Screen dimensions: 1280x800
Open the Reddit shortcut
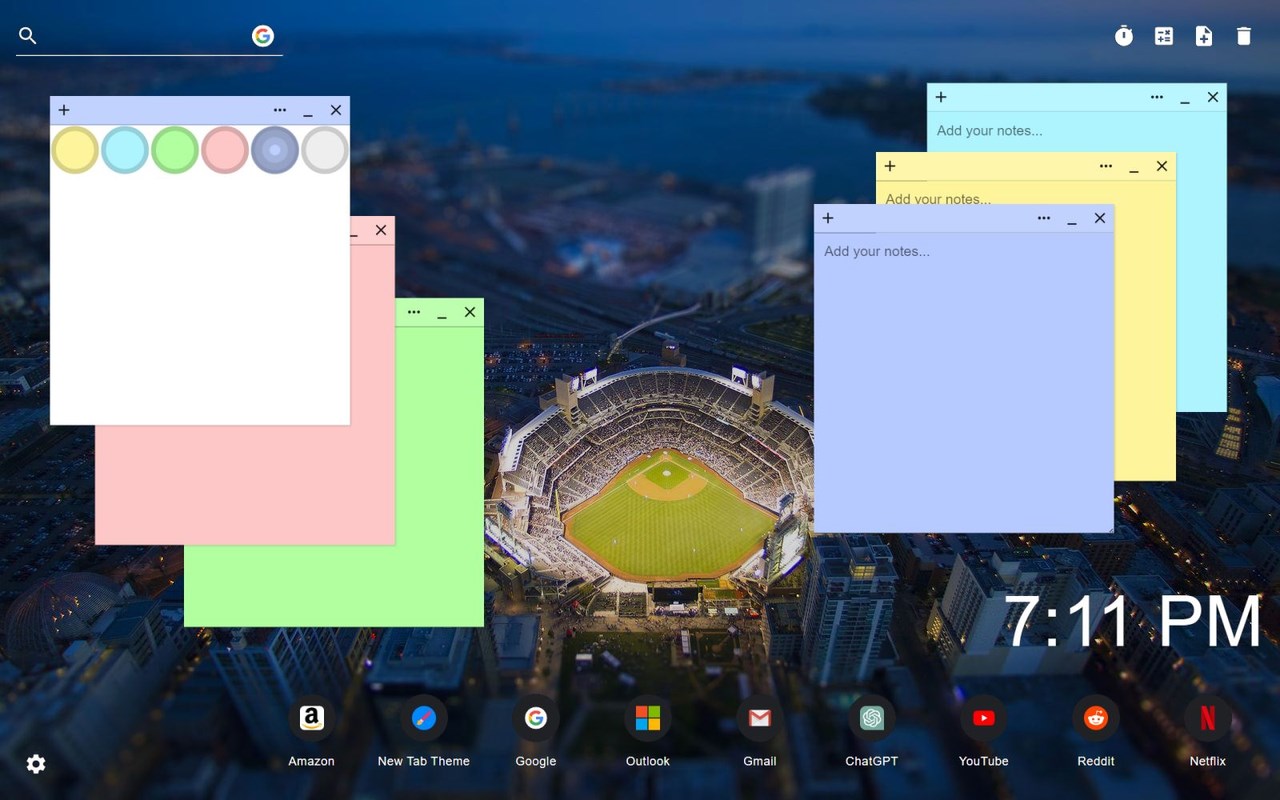1096,718
